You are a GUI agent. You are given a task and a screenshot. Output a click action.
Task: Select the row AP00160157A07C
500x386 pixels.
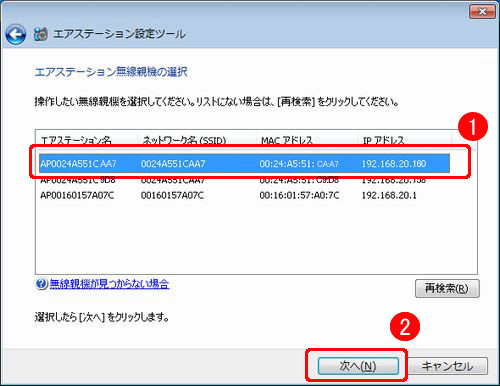(244, 195)
